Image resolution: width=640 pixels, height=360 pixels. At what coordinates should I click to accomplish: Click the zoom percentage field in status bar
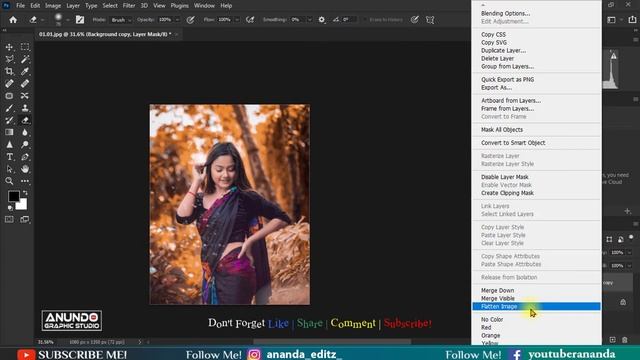(x=46, y=342)
